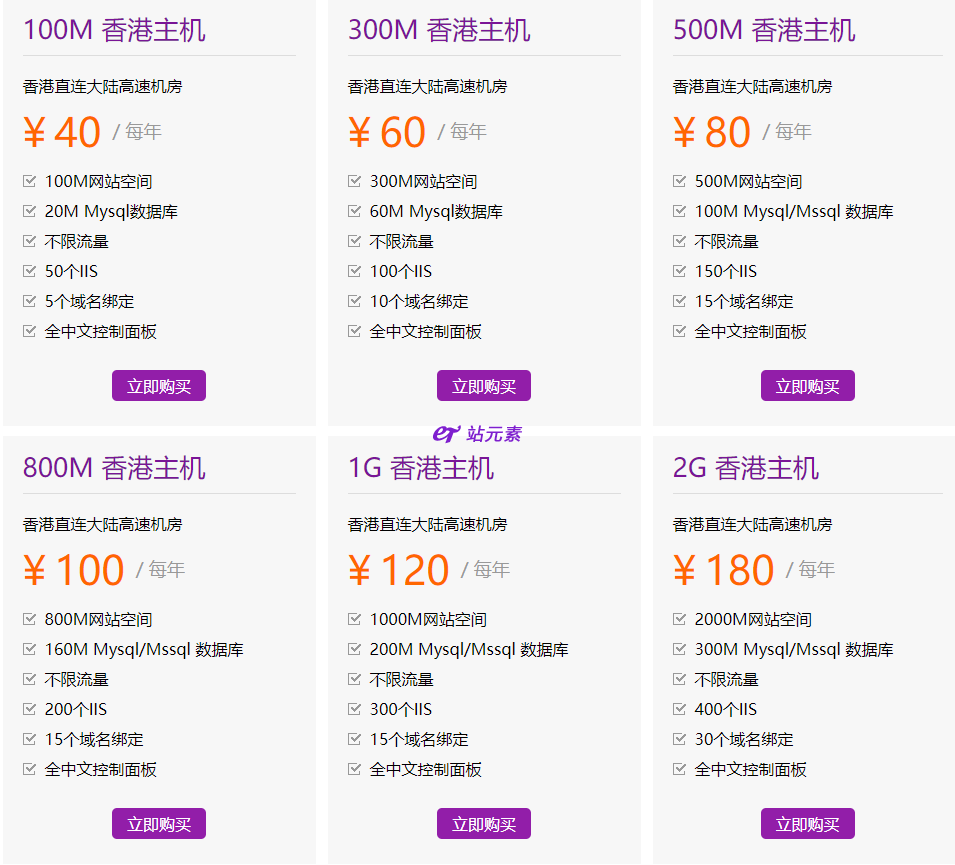The height and width of the screenshot is (865, 955).
Task: Click checkmark icon next to 20M Mysql数据库
Action: [x=29, y=211]
